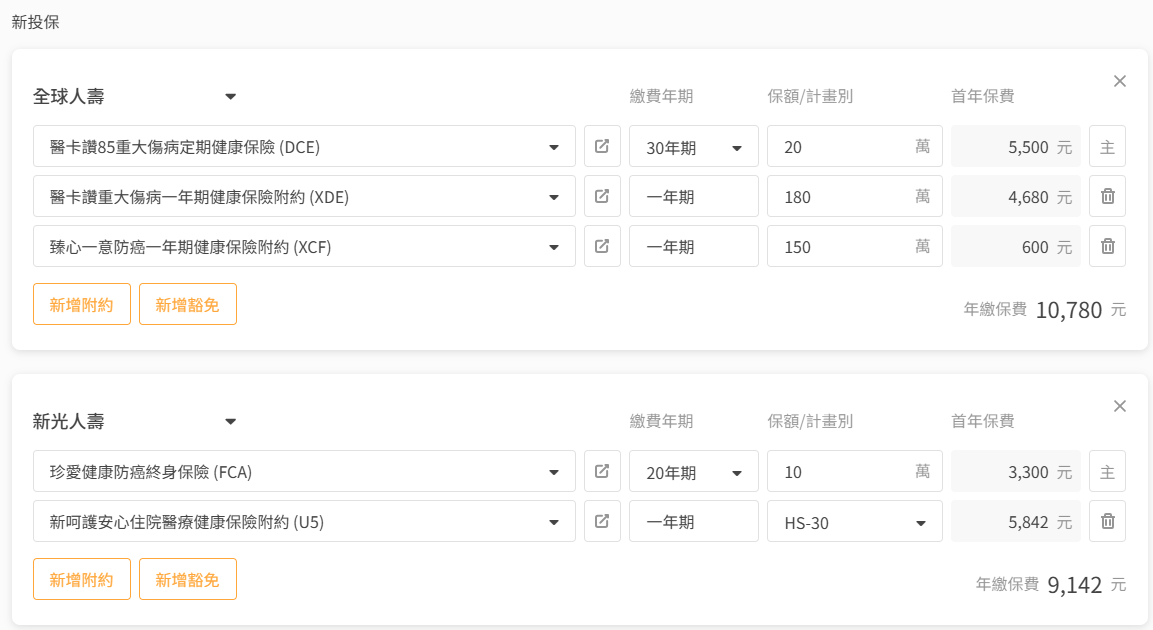Open external link for 醫卡讚重大傷病一年期健康保險附約 (XDE)

[x=602, y=196]
